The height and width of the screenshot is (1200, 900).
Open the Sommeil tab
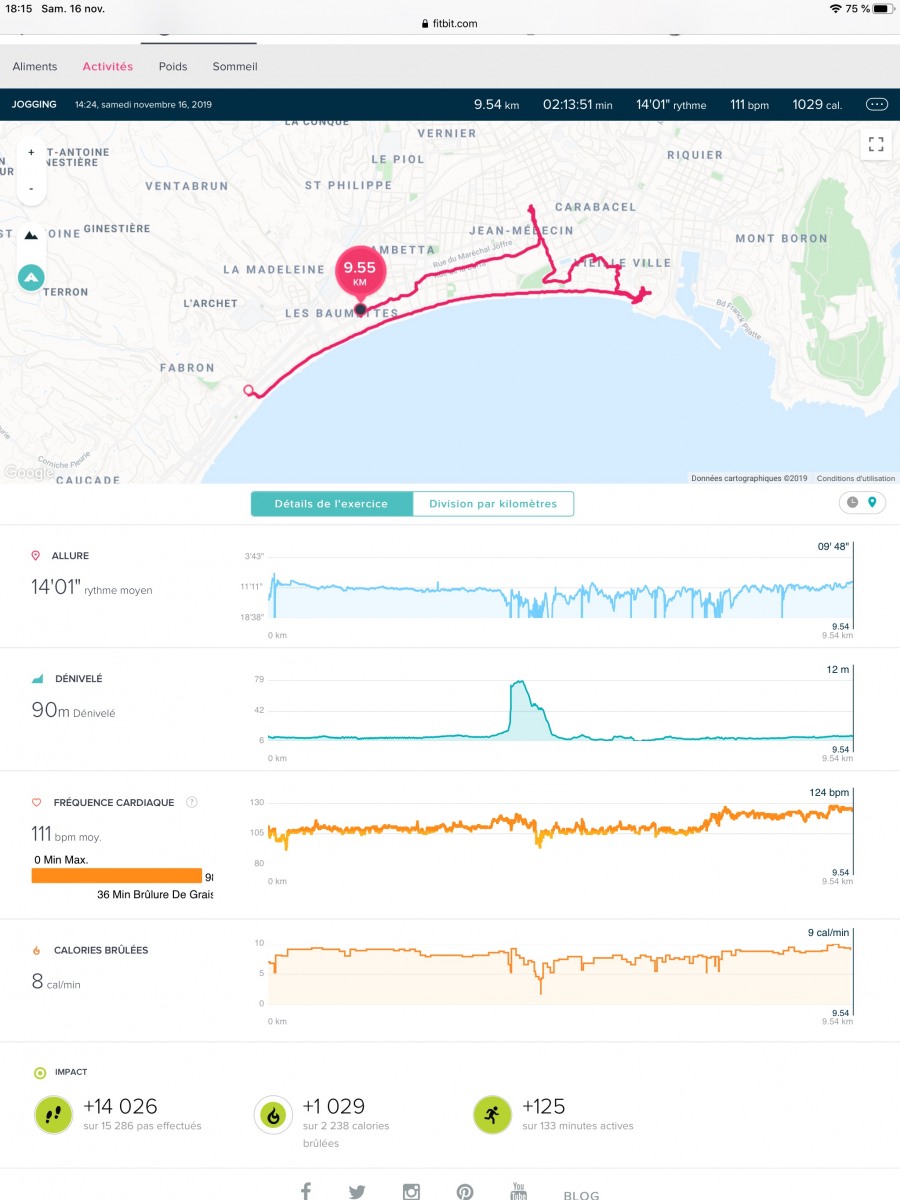(x=235, y=67)
